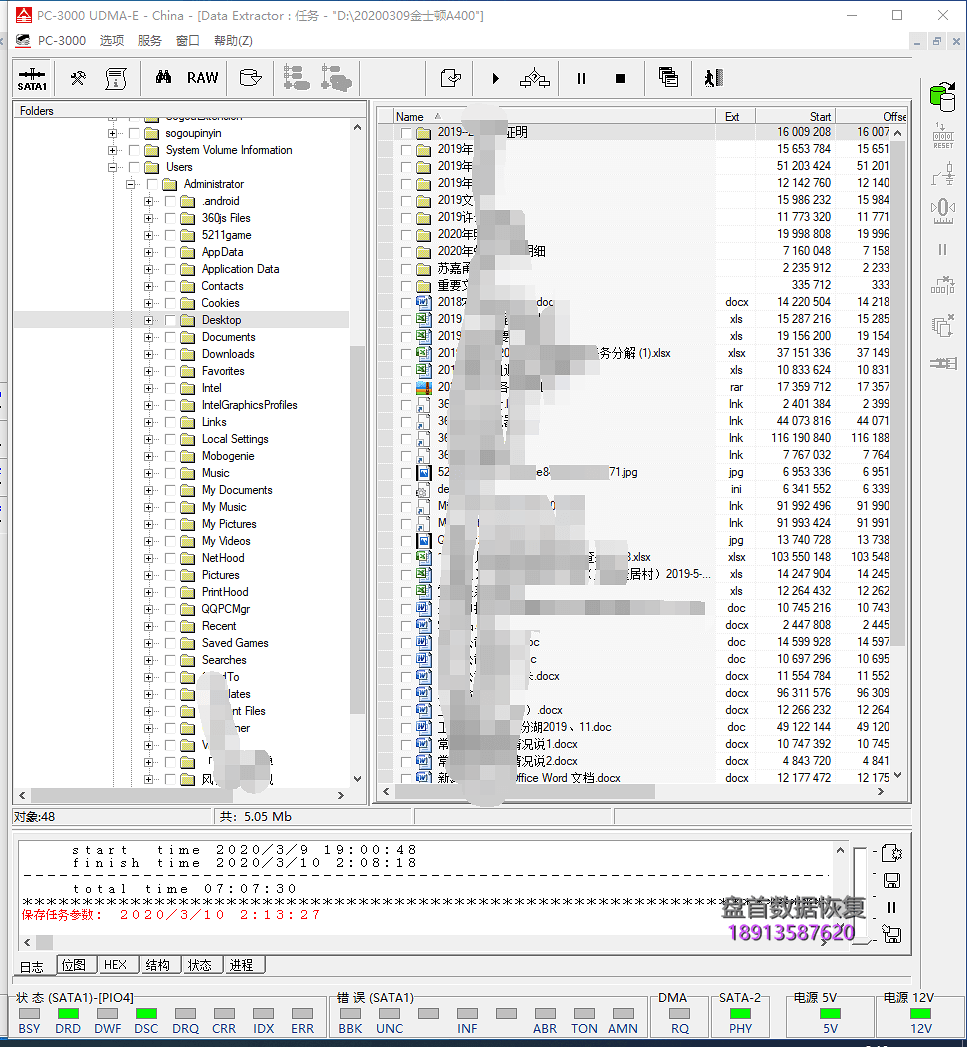Expand the Saved Games folder node
Image resolution: width=967 pixels, height=1047 pixels.
148,643
